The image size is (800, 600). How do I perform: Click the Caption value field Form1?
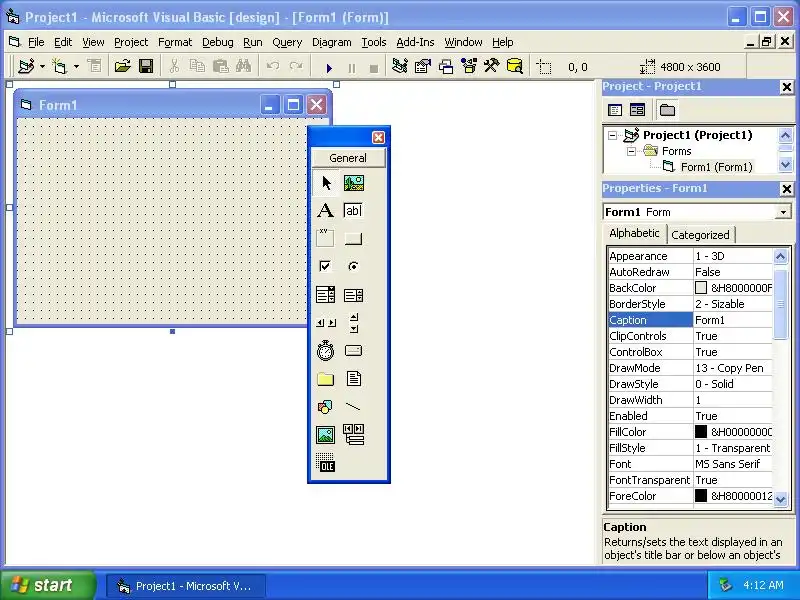click(733, 320)
